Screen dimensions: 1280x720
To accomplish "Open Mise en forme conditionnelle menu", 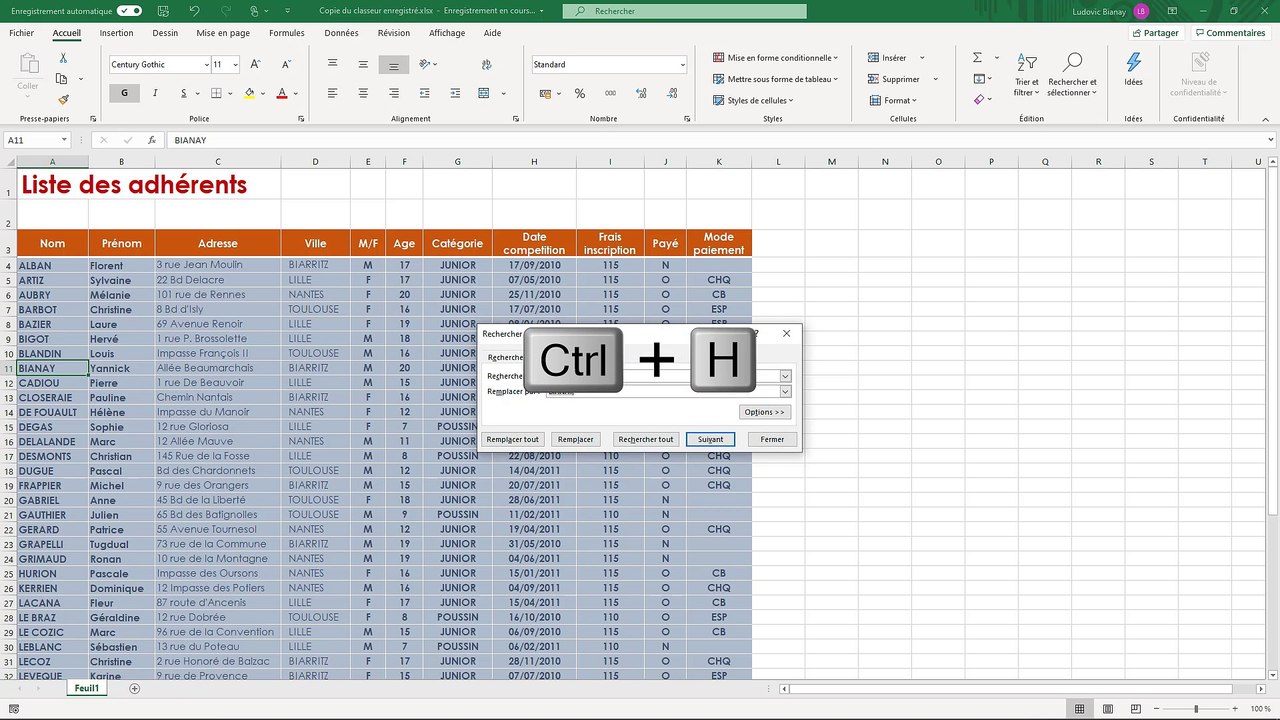I will (775, 58).
